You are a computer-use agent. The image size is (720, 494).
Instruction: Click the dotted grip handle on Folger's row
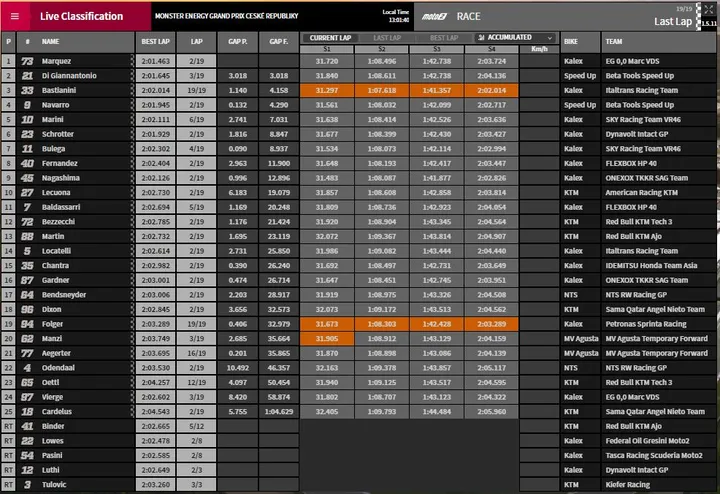132,324
